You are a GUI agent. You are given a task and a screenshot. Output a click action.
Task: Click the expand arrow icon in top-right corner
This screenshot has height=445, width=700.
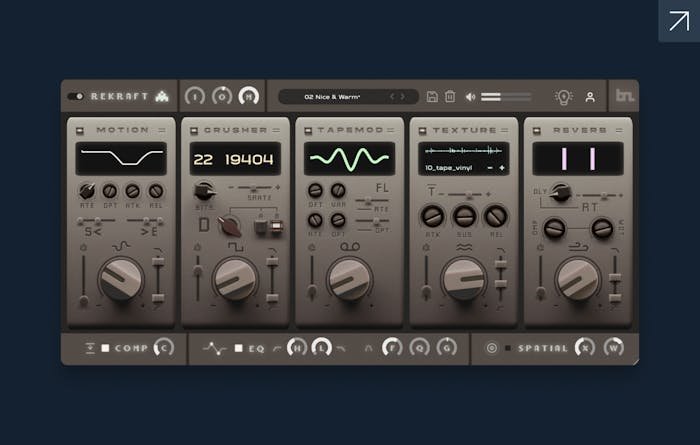click(x=678, y=20)
